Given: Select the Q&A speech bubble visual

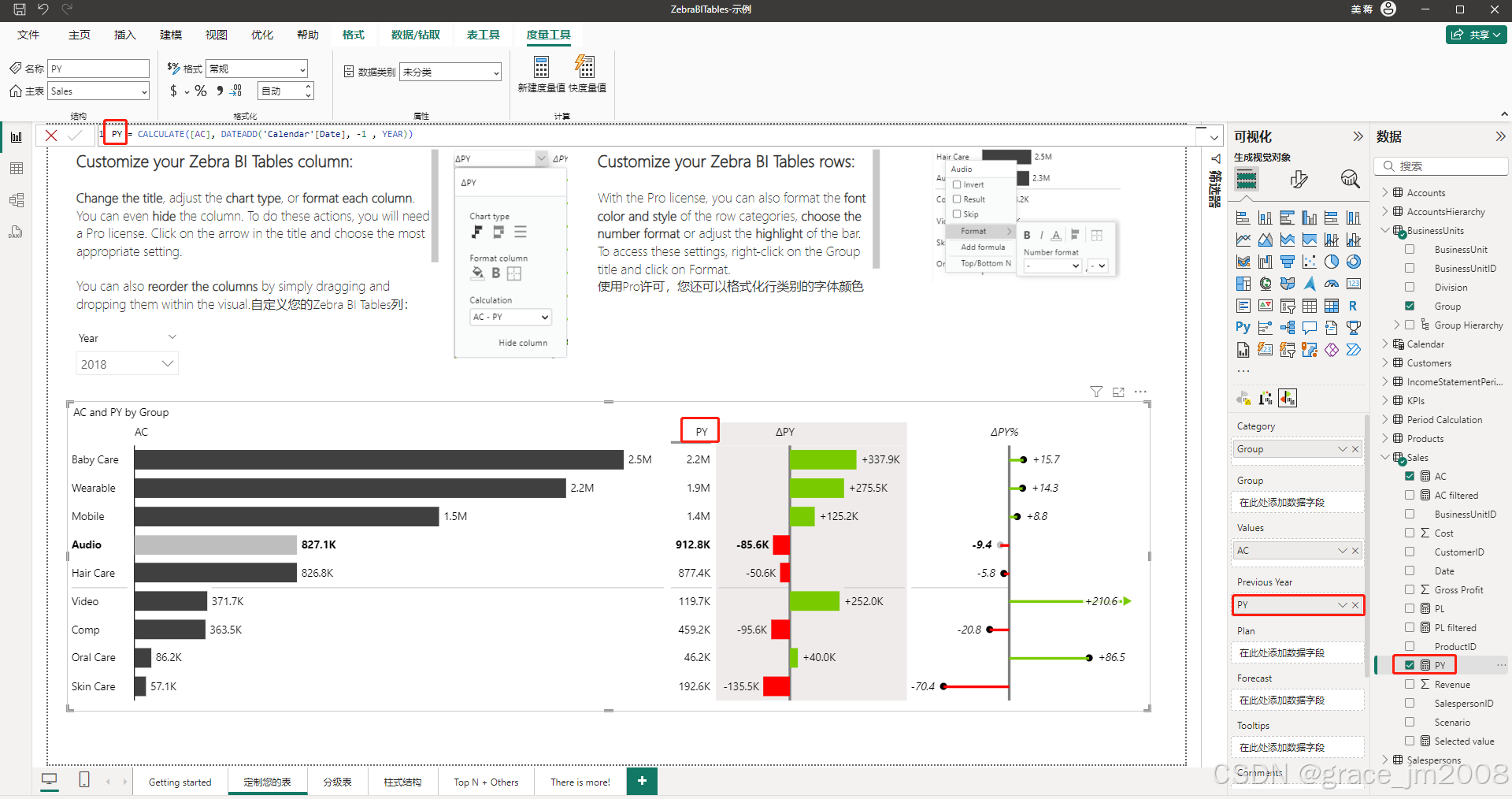Looking at the screenshot, I should [1310, 328].
